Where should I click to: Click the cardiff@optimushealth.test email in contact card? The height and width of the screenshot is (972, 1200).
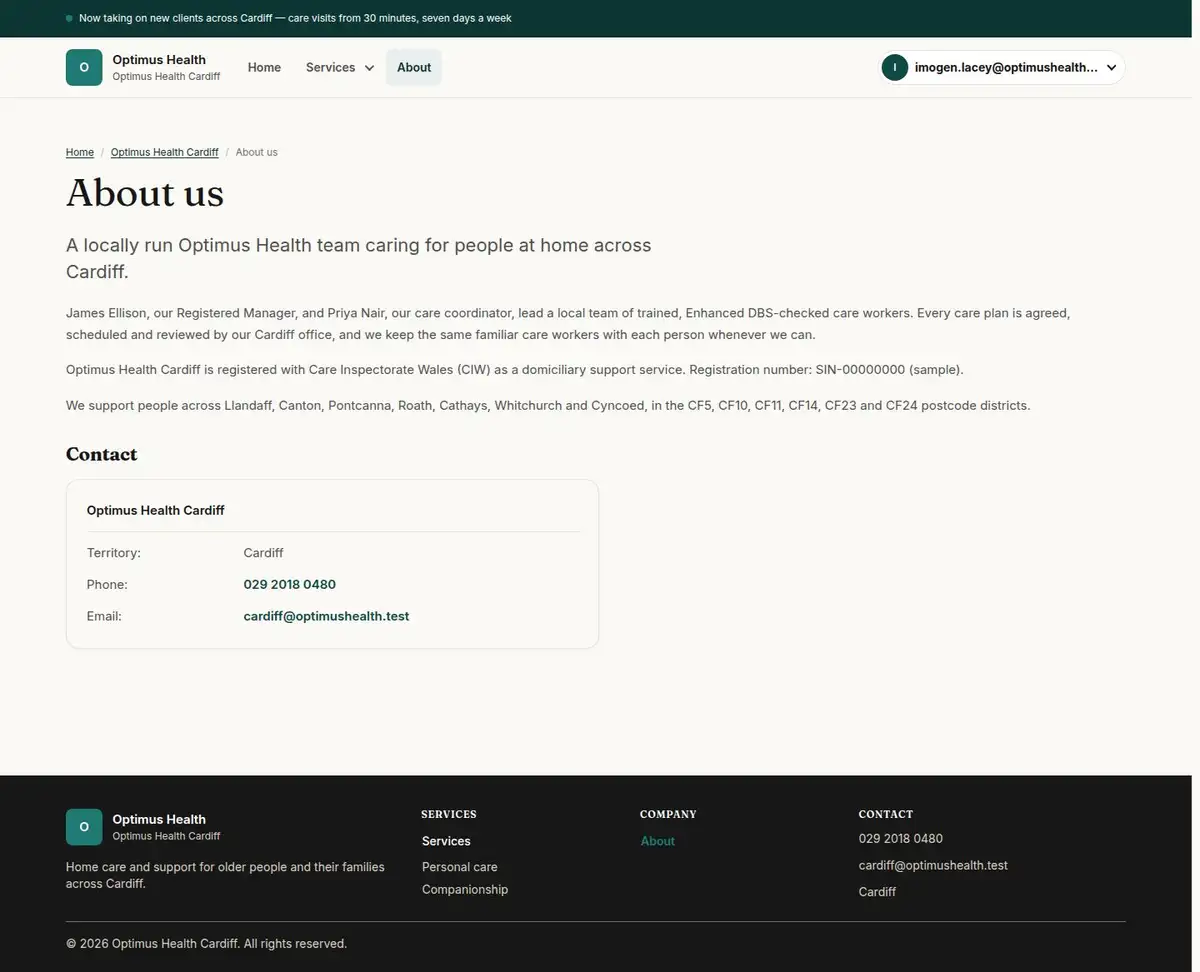pyautogui.click(x=326, y=616)
